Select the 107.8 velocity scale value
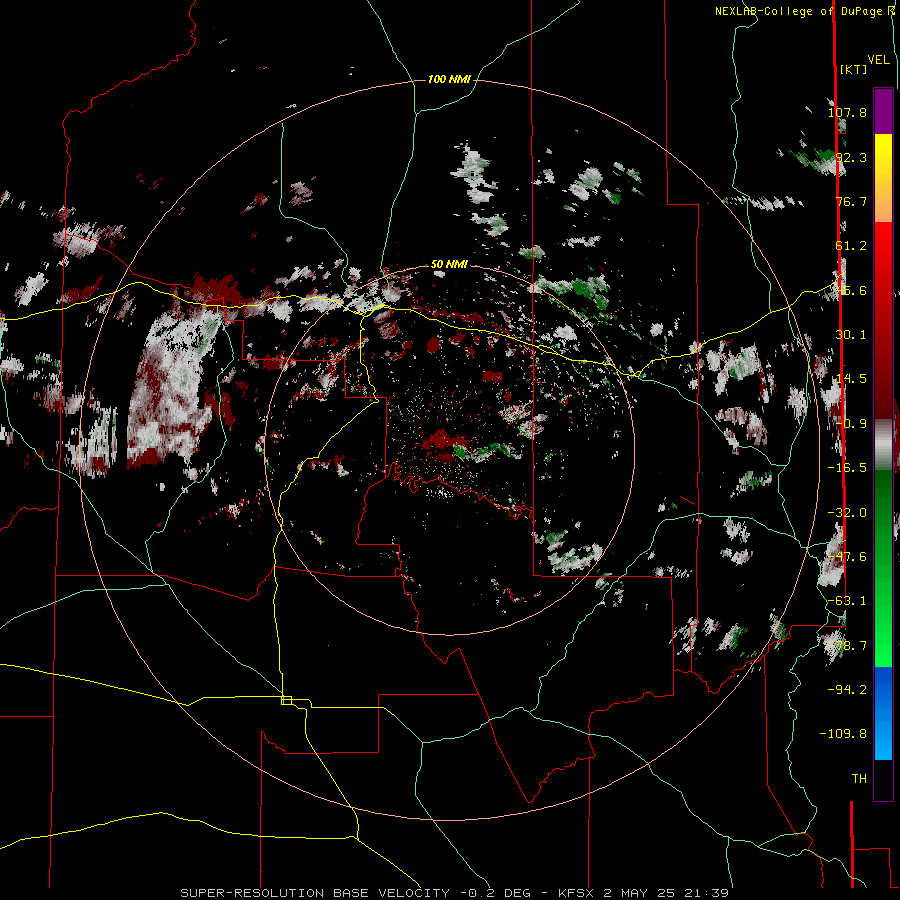900x900 pixels. [847, 112]
